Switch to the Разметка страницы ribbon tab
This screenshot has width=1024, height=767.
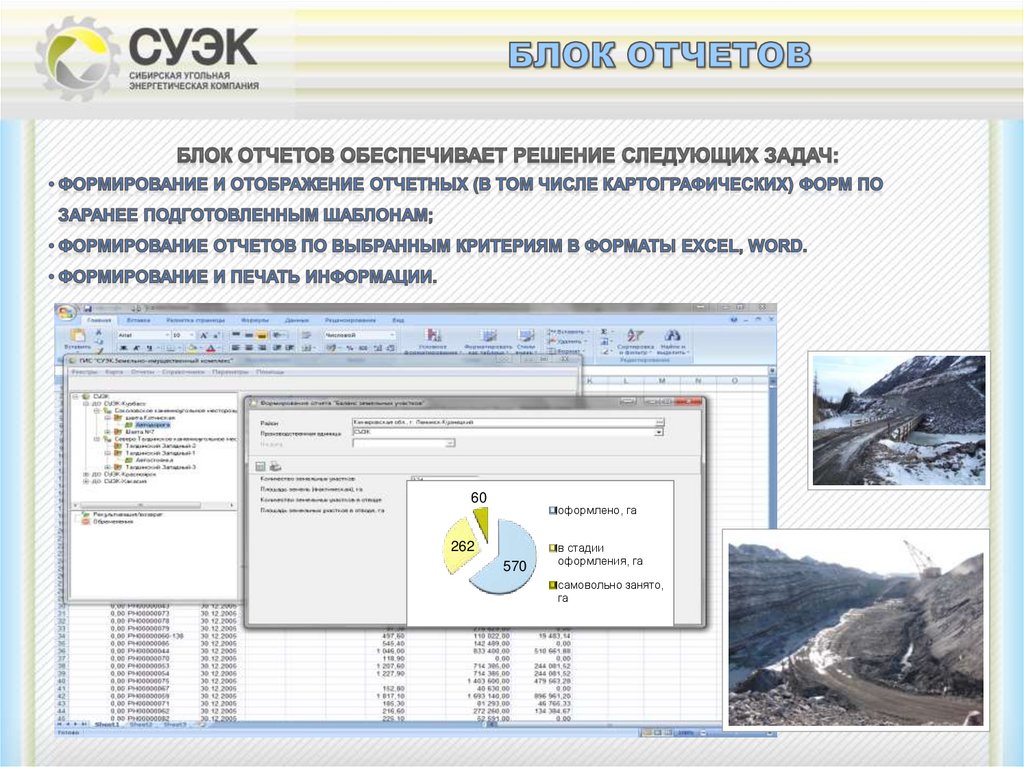tap(195, 320)
